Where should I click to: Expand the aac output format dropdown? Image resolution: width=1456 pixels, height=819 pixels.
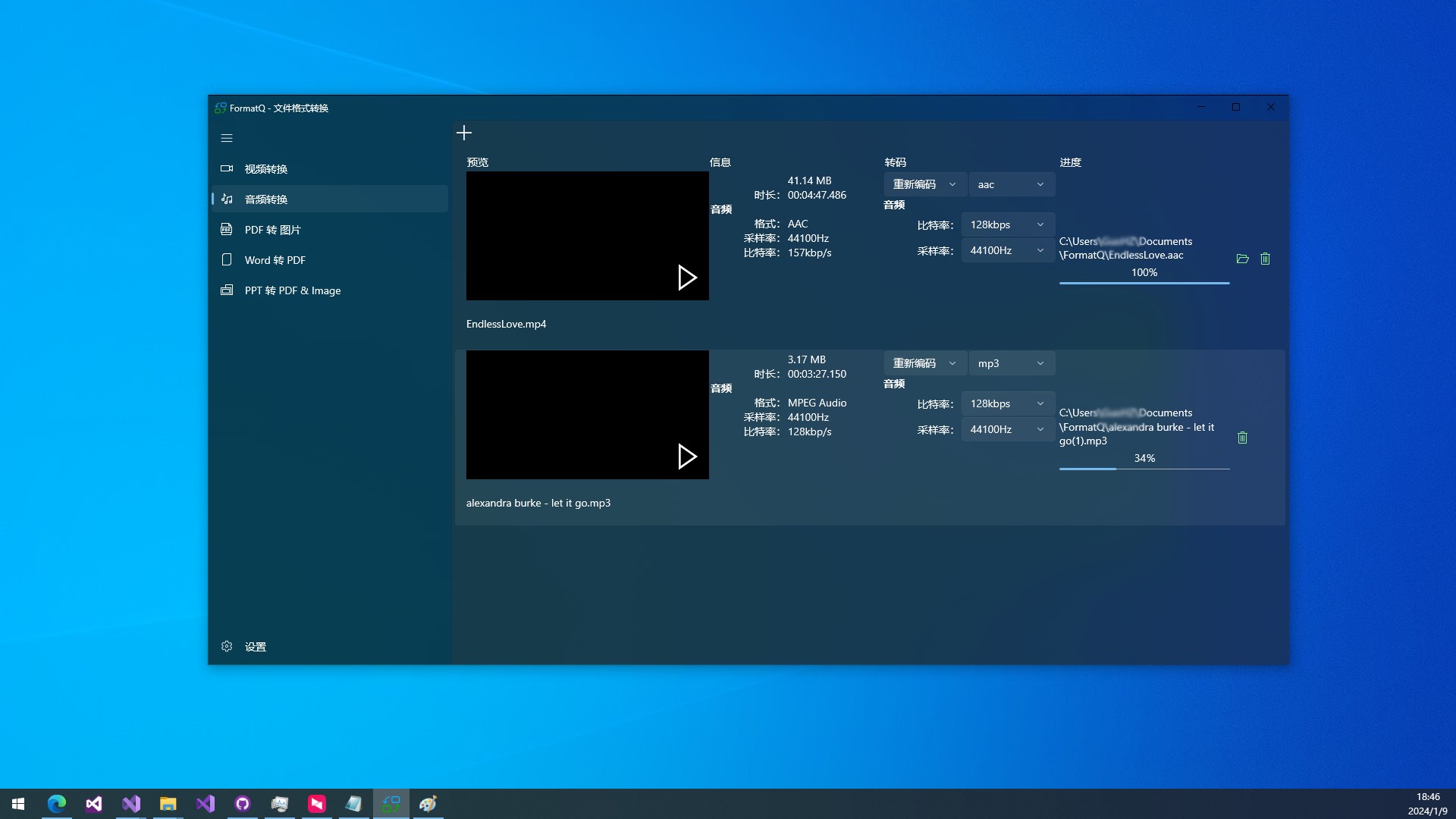[1011, 184]
